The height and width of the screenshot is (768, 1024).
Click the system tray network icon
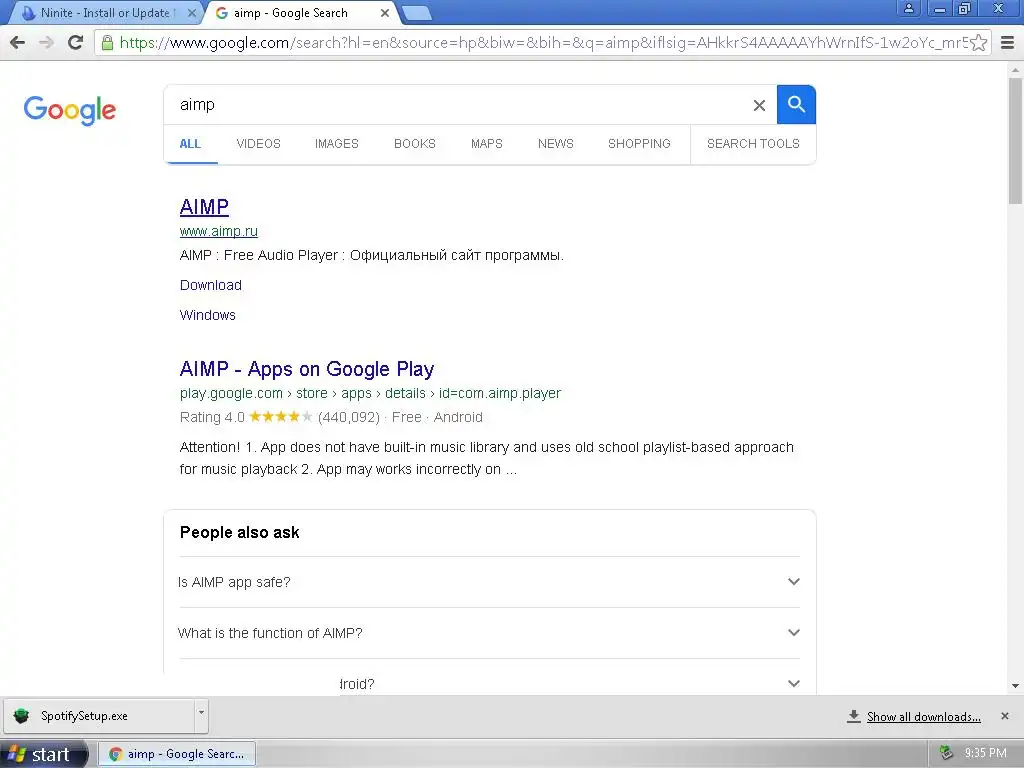point(946,753)
